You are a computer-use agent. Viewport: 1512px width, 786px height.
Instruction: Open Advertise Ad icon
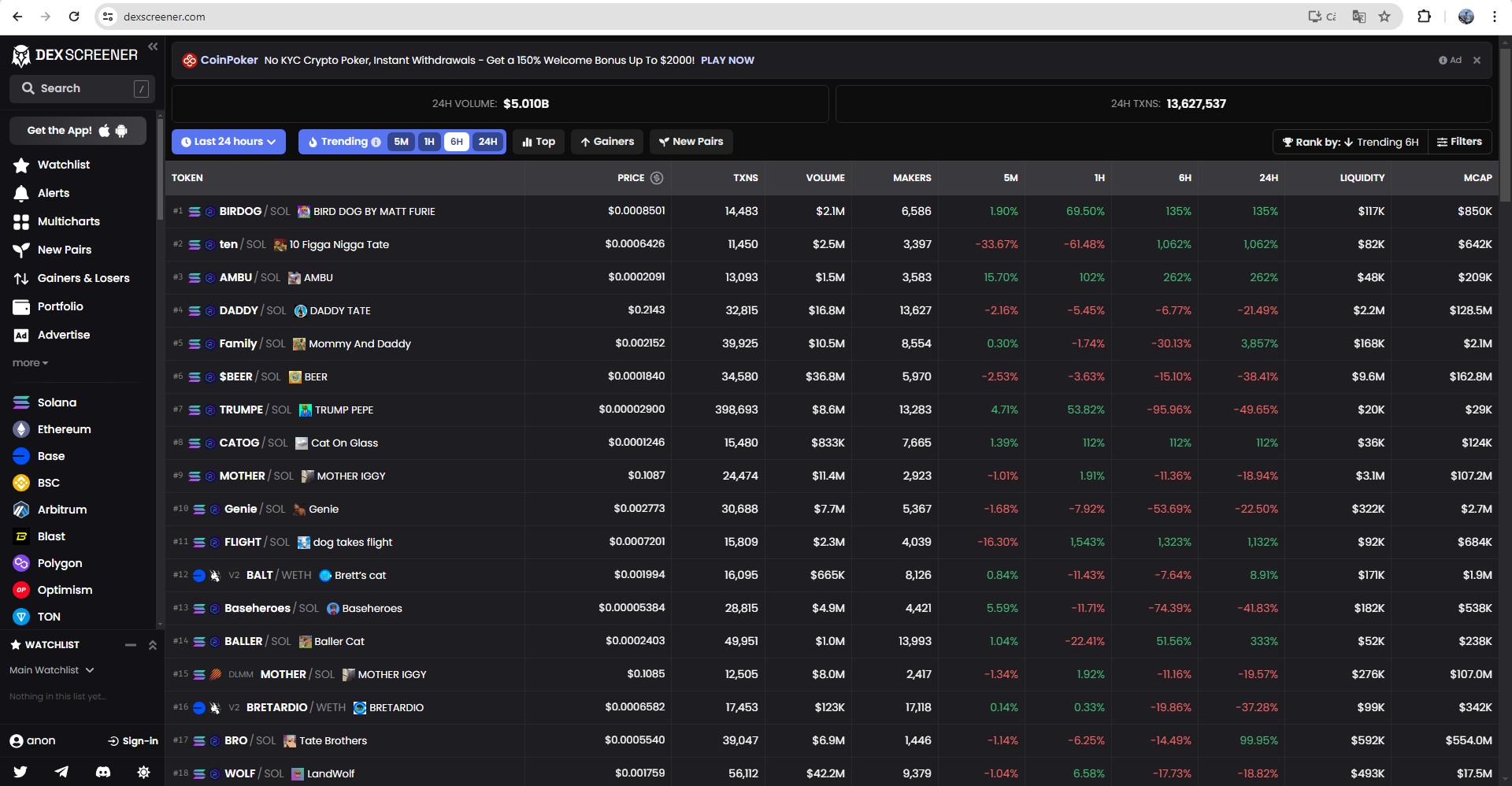click(x=21, y=335)
